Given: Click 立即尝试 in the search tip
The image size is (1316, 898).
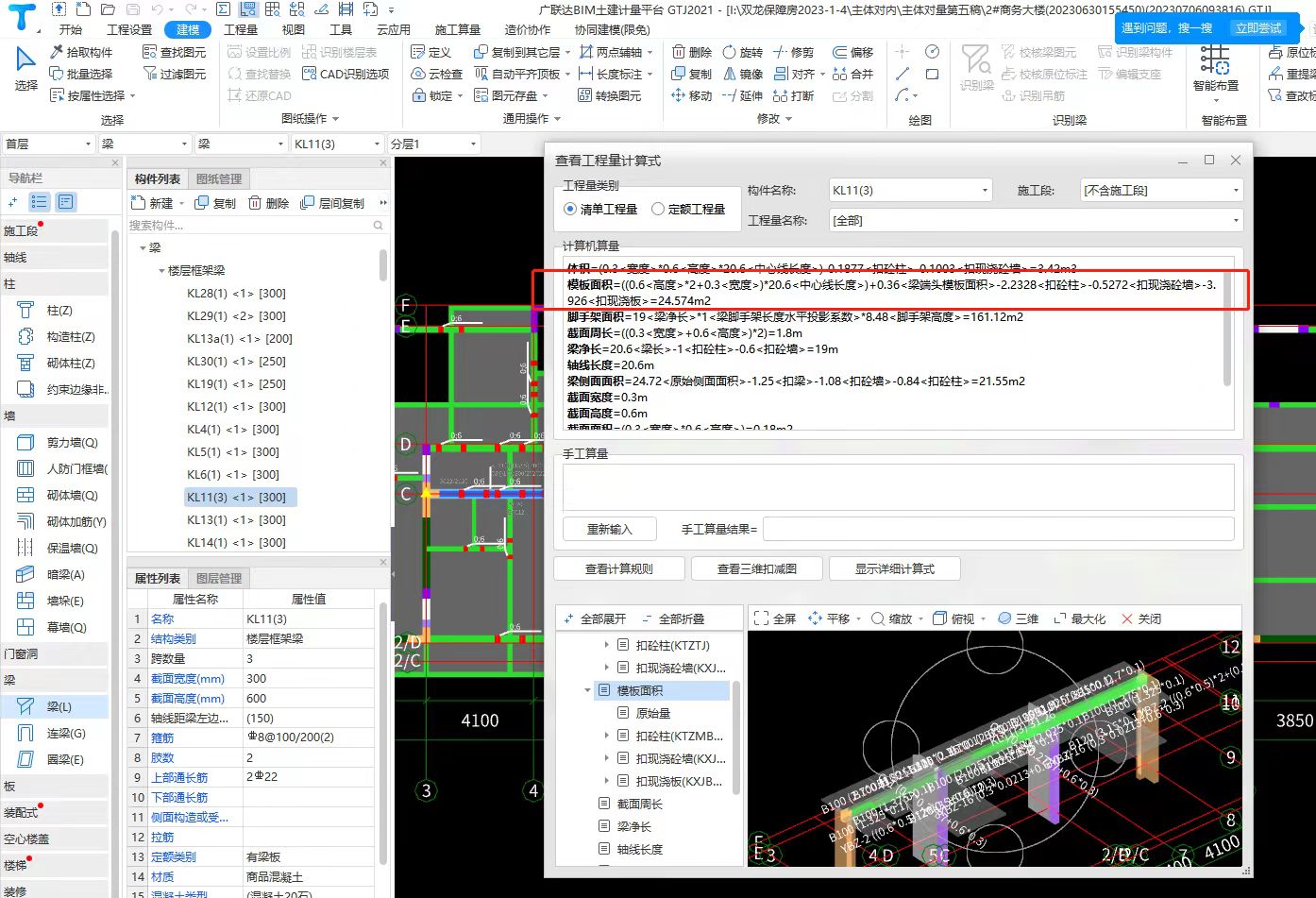Looking at the screenshot, I should pyautogui.click(x=1258, y=28).
